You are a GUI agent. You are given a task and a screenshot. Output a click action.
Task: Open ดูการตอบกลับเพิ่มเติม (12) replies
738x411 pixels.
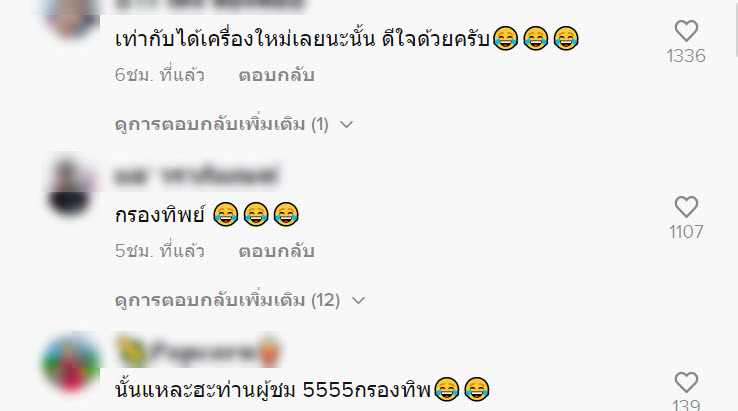(227, 300)
